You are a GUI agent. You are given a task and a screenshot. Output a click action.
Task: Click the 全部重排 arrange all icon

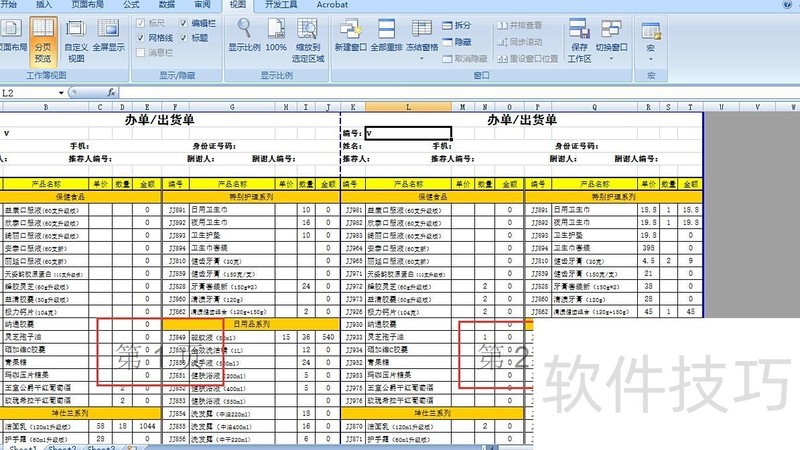coord(386,36)
